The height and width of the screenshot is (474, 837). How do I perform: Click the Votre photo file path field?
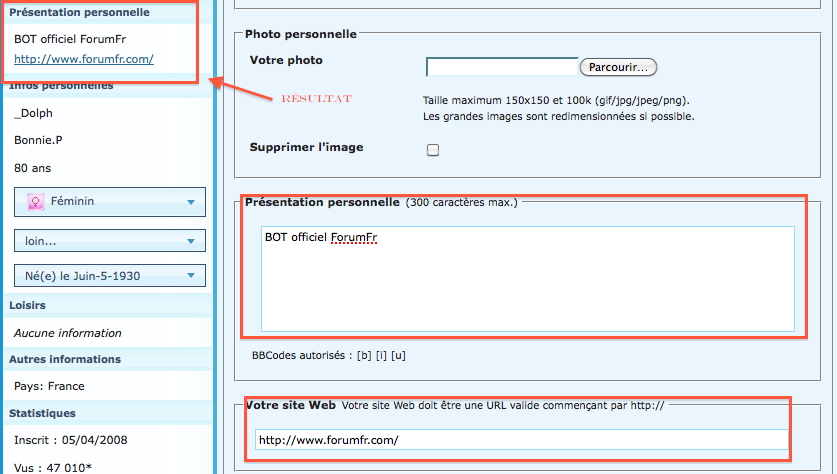click(x=502, y=67)
